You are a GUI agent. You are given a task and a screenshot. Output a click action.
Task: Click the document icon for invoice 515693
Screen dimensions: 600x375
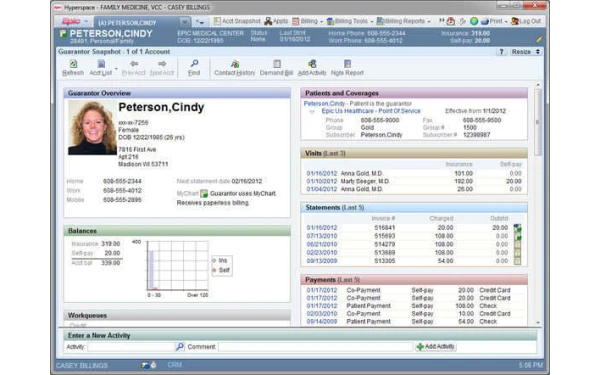point(517,236)
